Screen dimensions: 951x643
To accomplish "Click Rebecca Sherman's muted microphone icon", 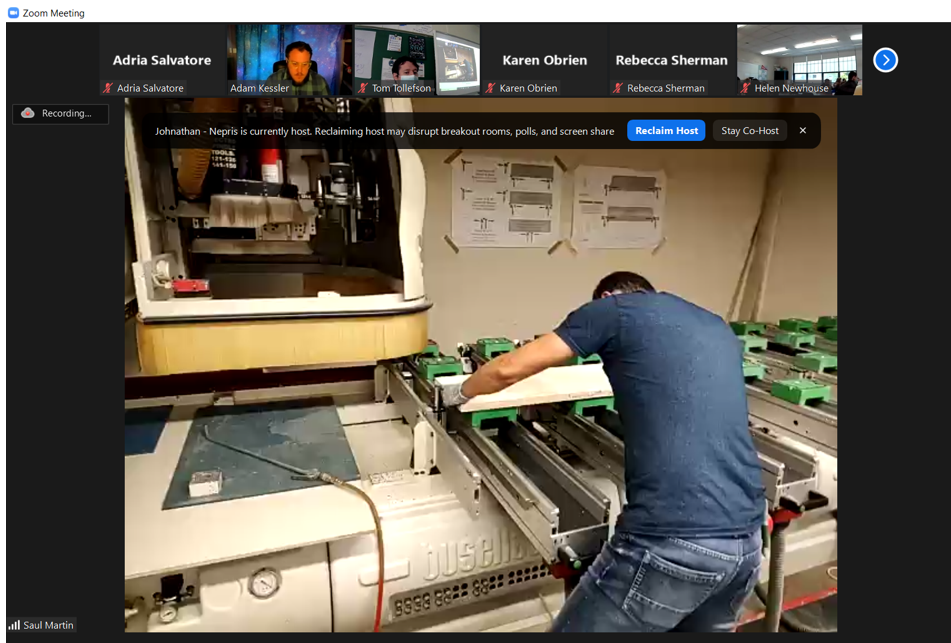I will (x=618, y=88).
